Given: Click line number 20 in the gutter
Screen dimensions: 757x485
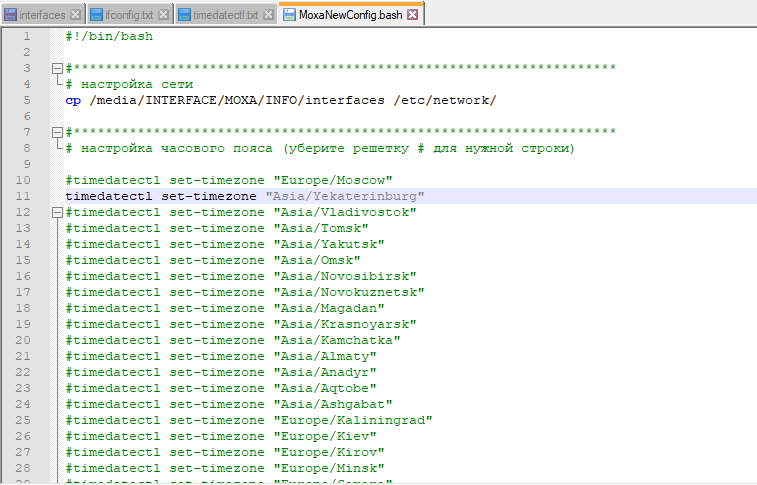Looking at the screenshot, I should 24,340.
